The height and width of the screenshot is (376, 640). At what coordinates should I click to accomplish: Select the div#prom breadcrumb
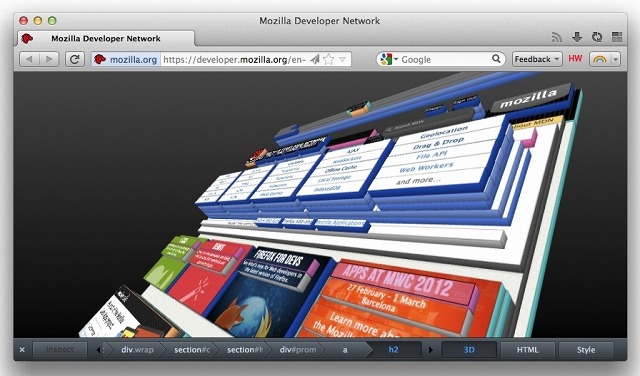point(298,350)
